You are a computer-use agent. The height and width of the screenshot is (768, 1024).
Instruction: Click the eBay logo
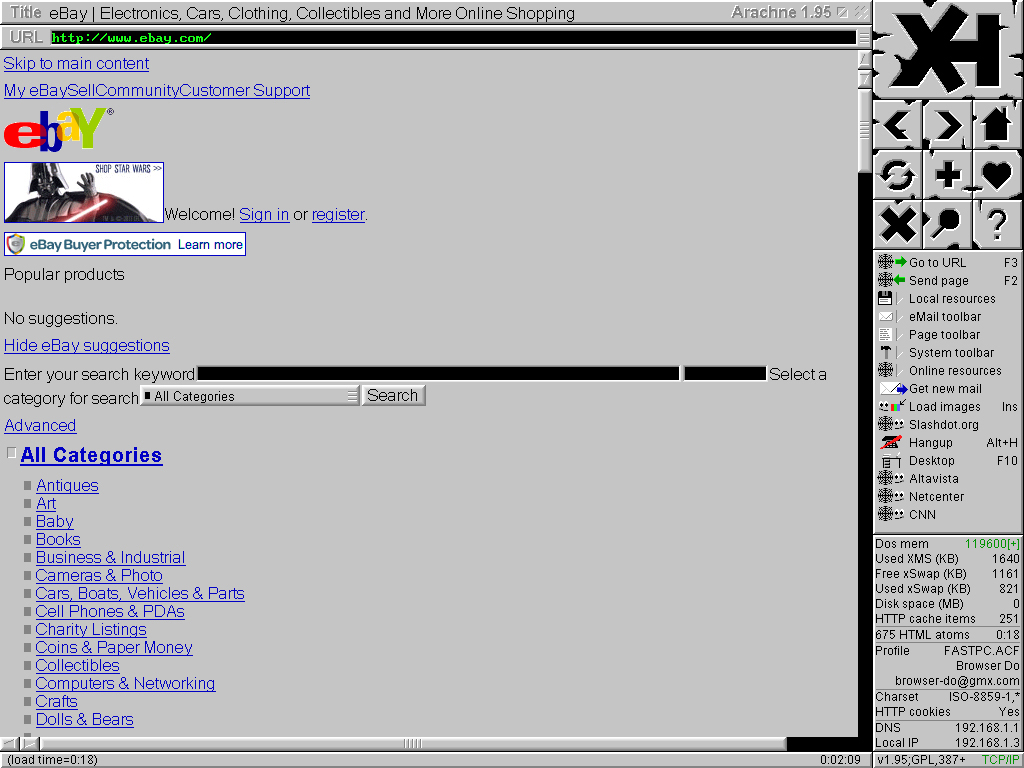pyautogui.click(x=59, y=129)
